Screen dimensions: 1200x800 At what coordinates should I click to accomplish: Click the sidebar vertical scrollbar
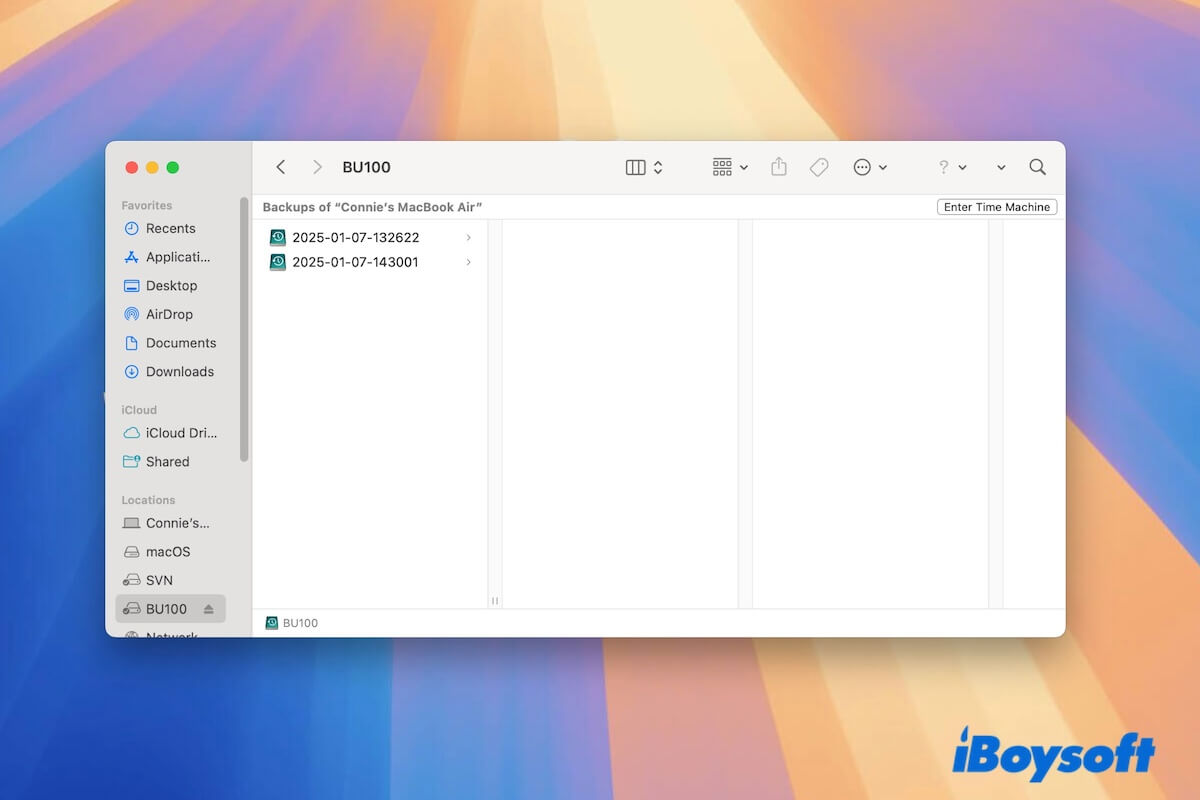pos(244,330)
